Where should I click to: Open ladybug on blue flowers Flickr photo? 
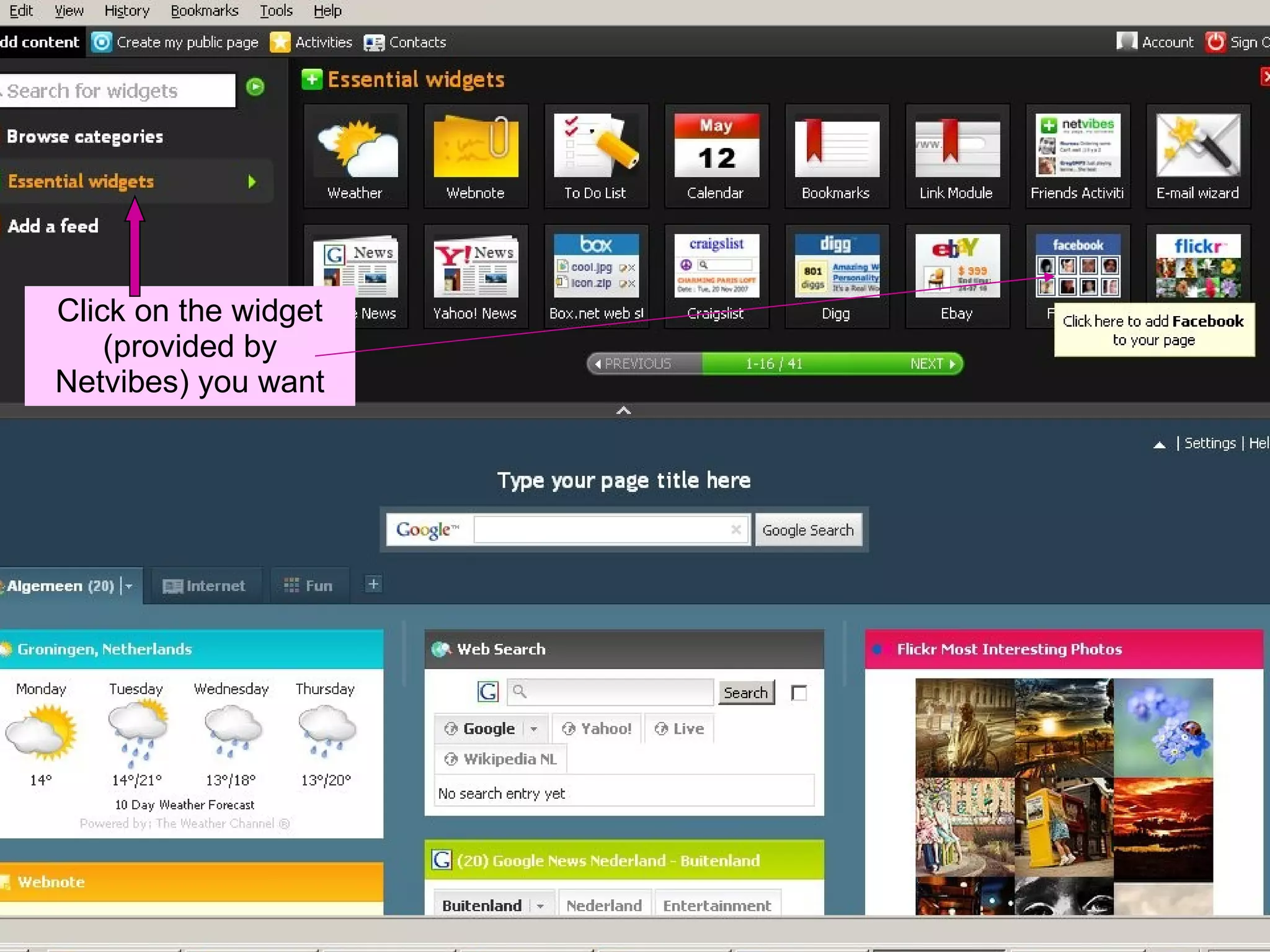[x=1163, y=728]
